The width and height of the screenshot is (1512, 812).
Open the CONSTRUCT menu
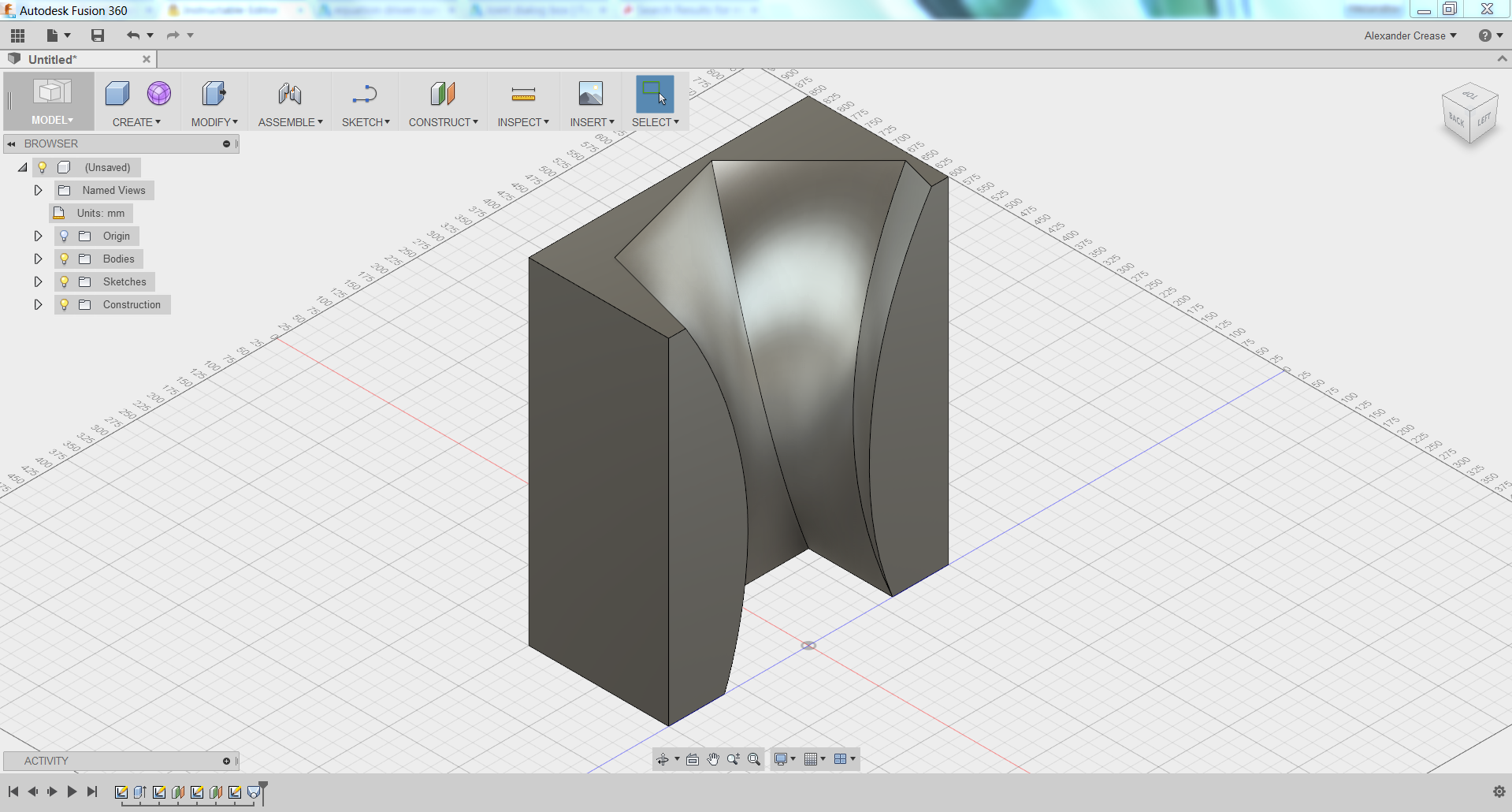coord(444,122)
